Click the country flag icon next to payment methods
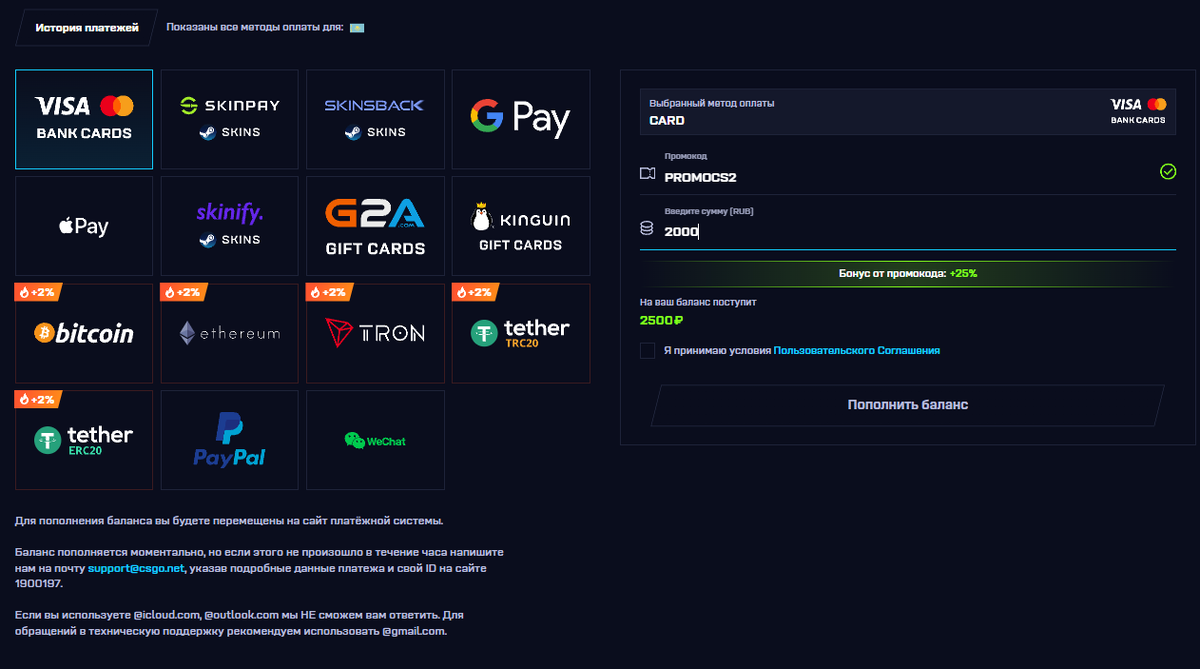This screenshot has height=669, width=1200. point(357,28)
